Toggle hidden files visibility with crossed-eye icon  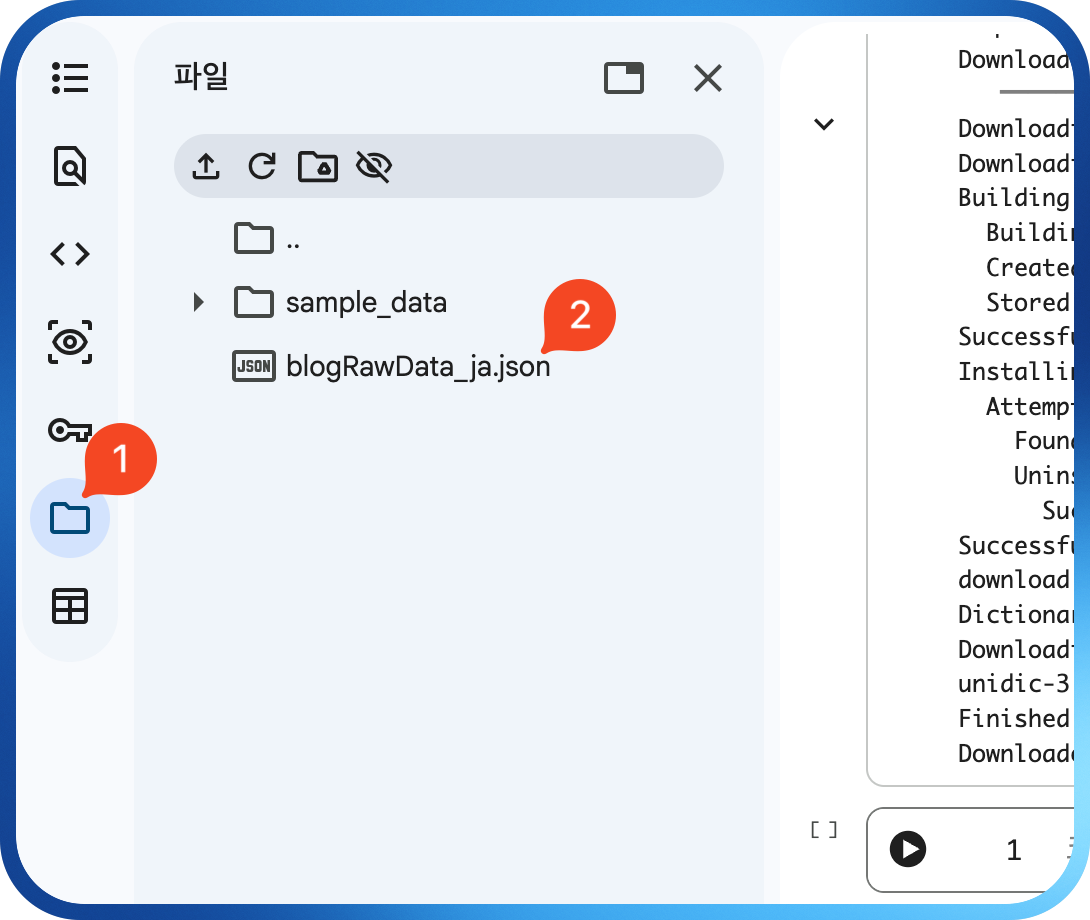tap(373, 166)
